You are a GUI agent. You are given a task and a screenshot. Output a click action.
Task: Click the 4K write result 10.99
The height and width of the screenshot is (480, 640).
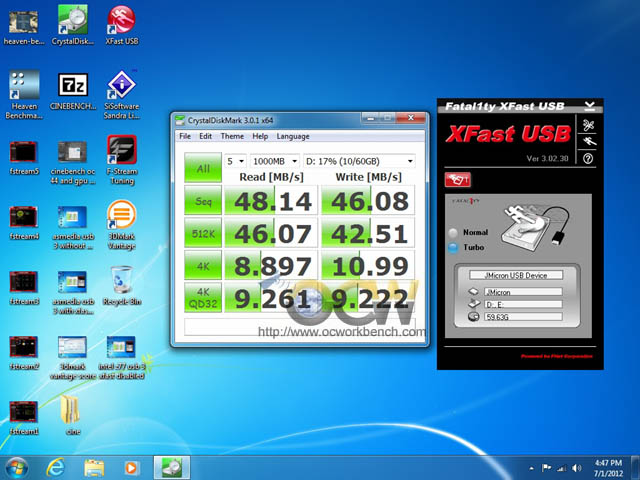(x=368, y=265)
